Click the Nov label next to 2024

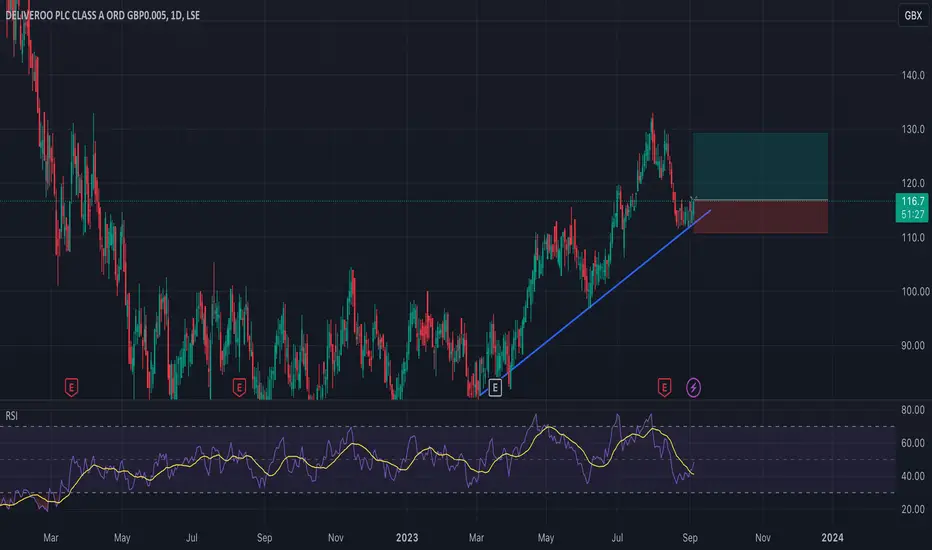[763, 538]
